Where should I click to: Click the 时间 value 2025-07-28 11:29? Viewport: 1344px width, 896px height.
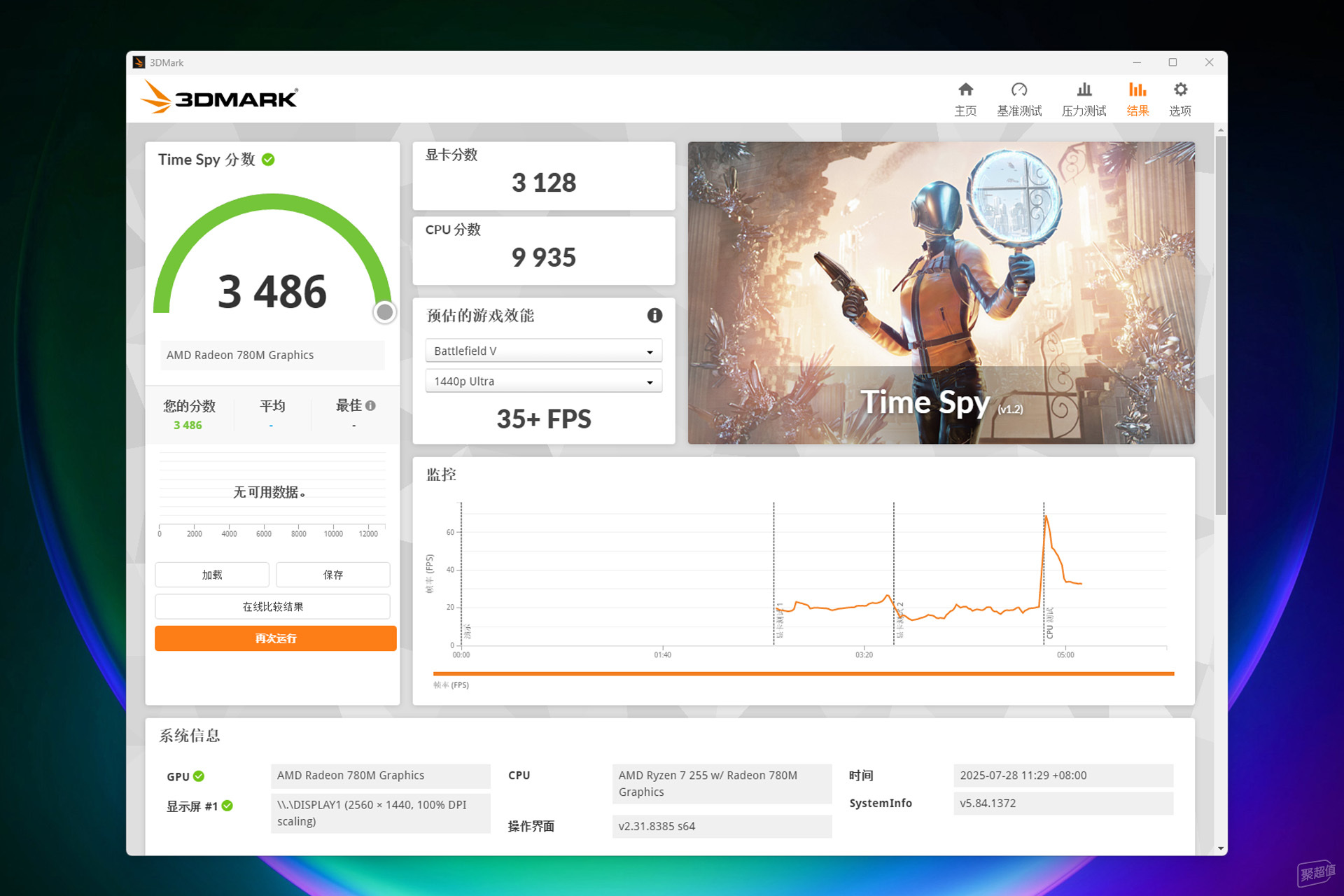click(x=1063, y=776)
